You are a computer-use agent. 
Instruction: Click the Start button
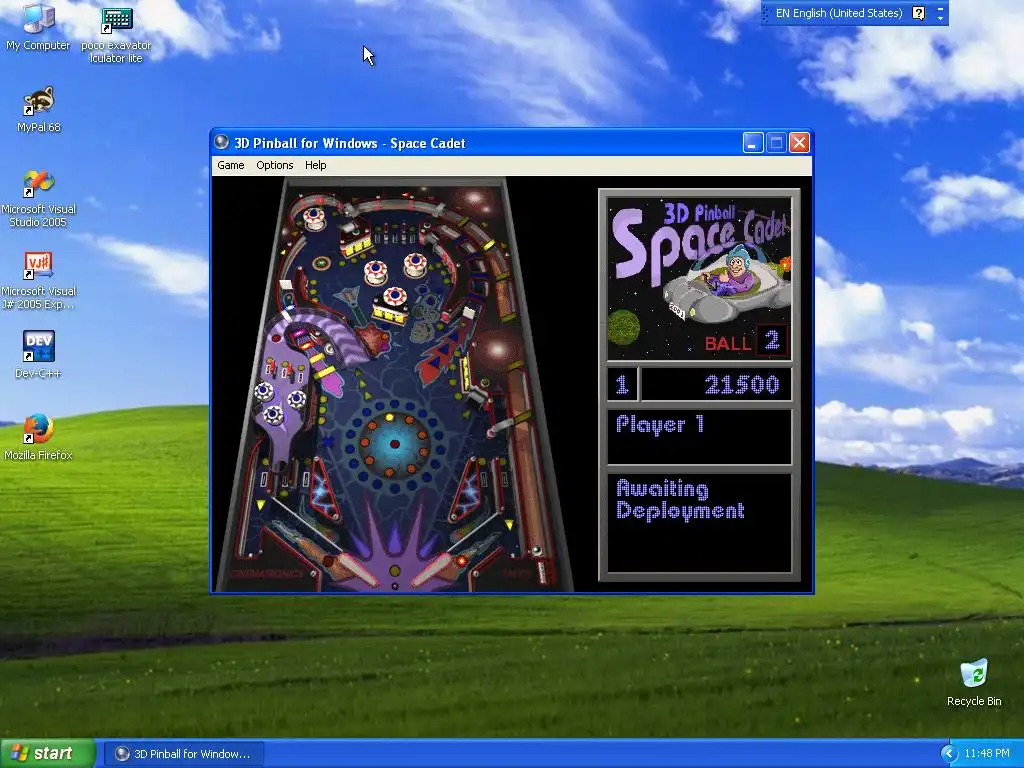point(47,753)
